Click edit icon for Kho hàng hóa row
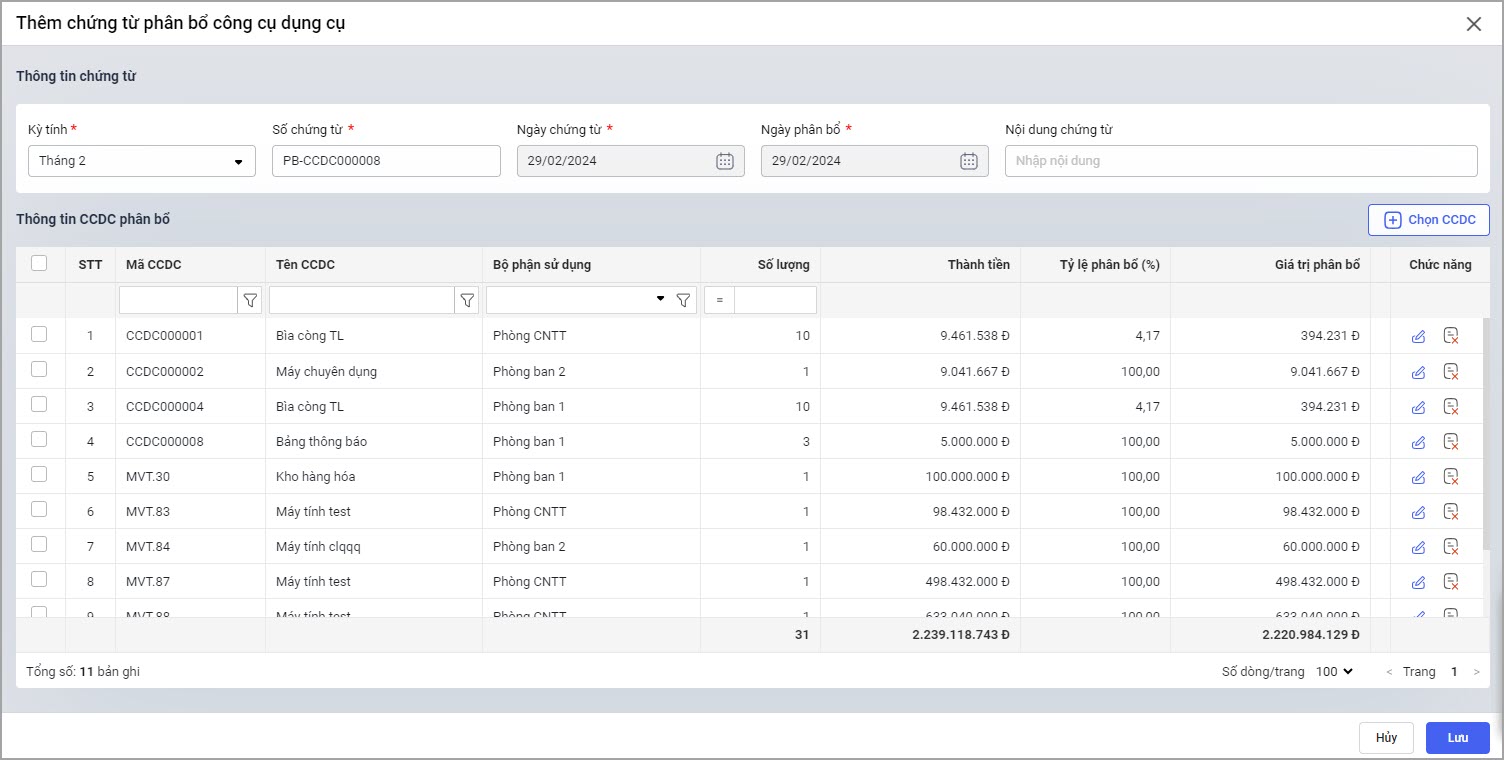This screenshot has height=760, width=1504. pyautogui.click(x=1418, y=477)
